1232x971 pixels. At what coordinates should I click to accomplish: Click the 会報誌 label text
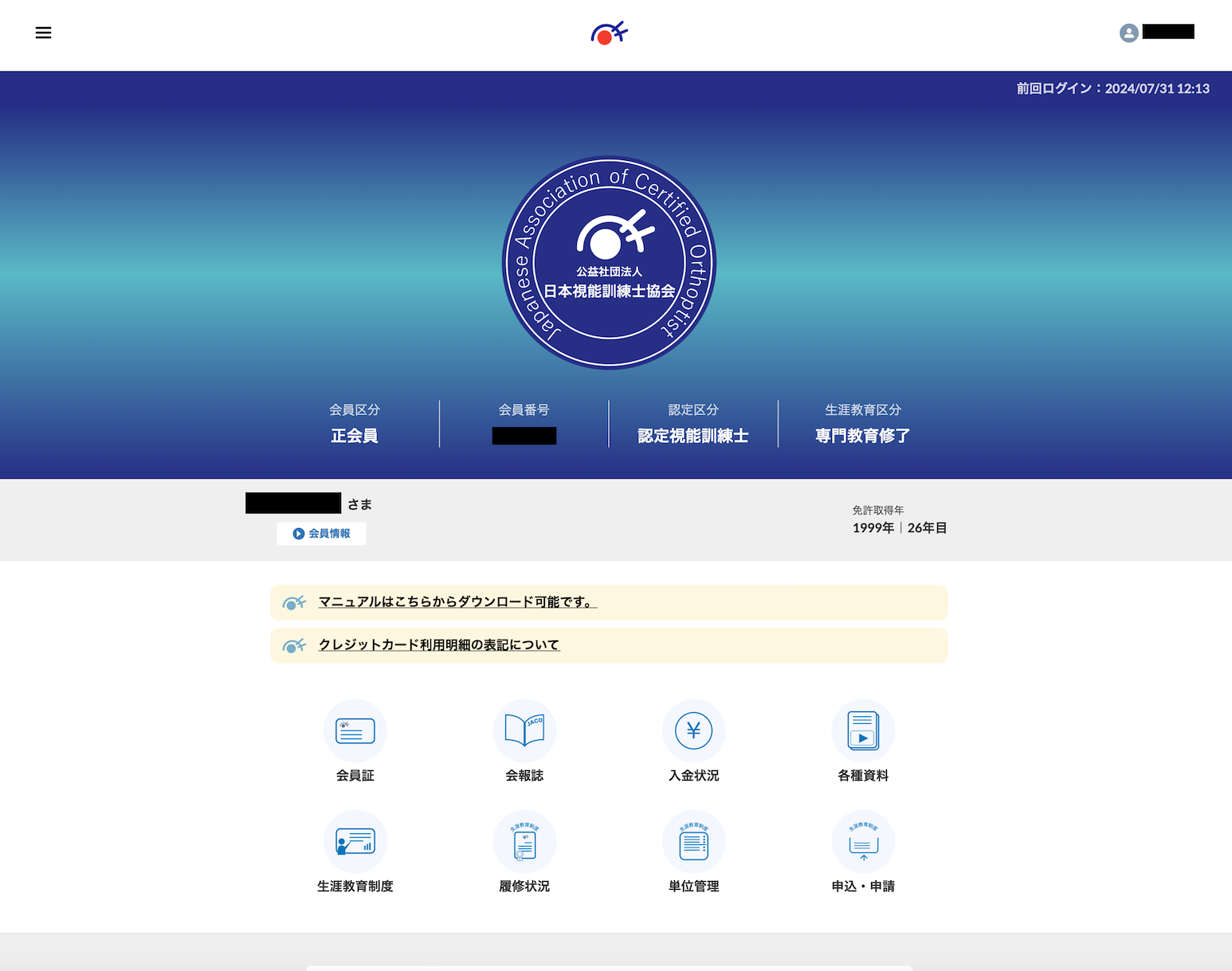point(524,775)
